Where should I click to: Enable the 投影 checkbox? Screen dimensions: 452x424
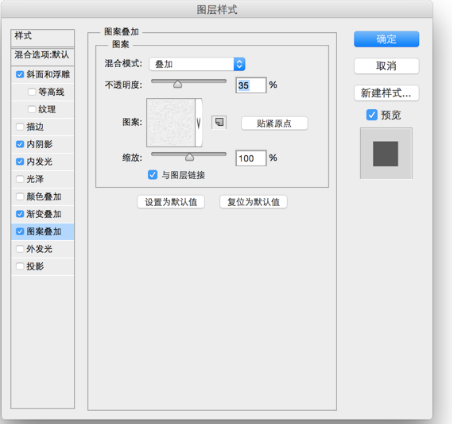pyautogui.click(x=20, y=266)
